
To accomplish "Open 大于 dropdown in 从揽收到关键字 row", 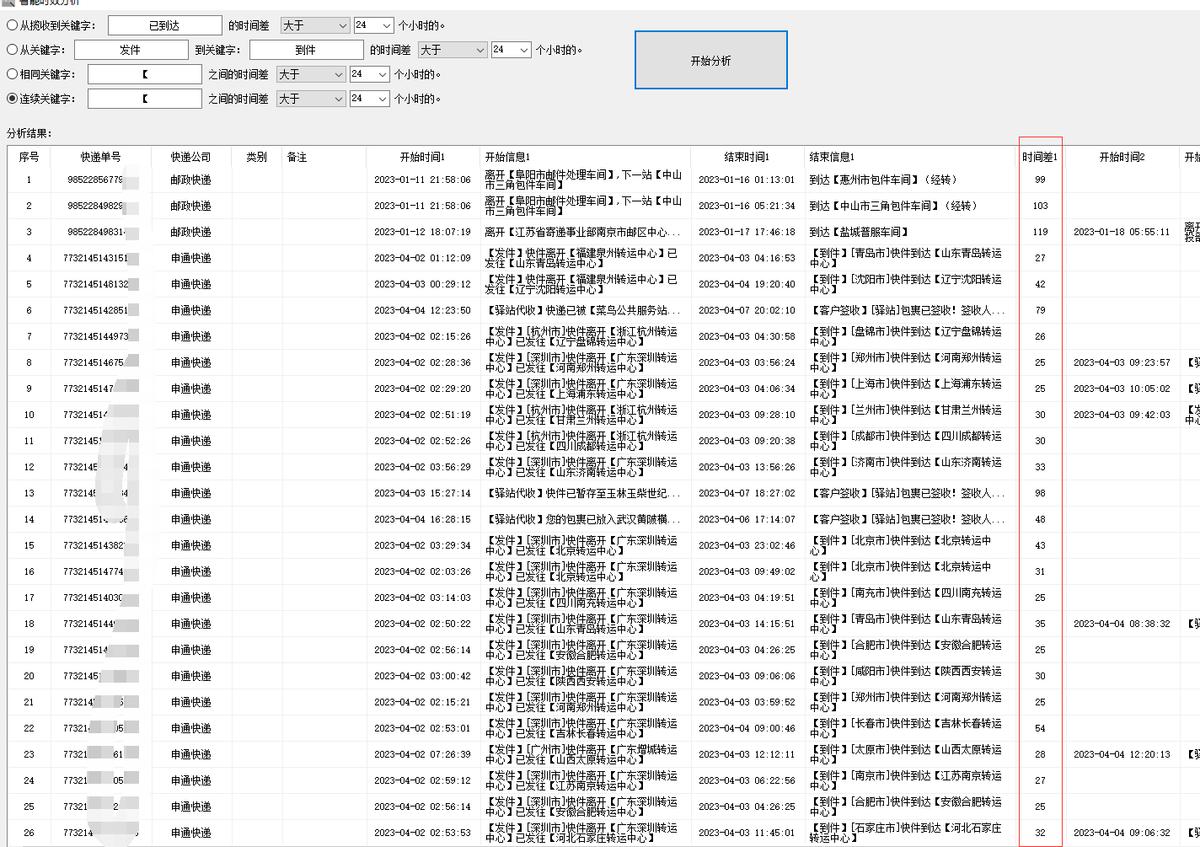I will tap(314, 25).
